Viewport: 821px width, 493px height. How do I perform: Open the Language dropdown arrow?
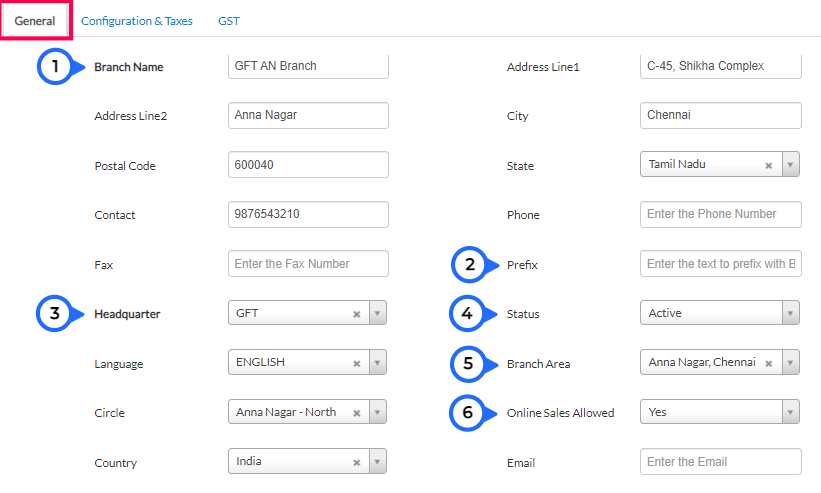point(377,363)
